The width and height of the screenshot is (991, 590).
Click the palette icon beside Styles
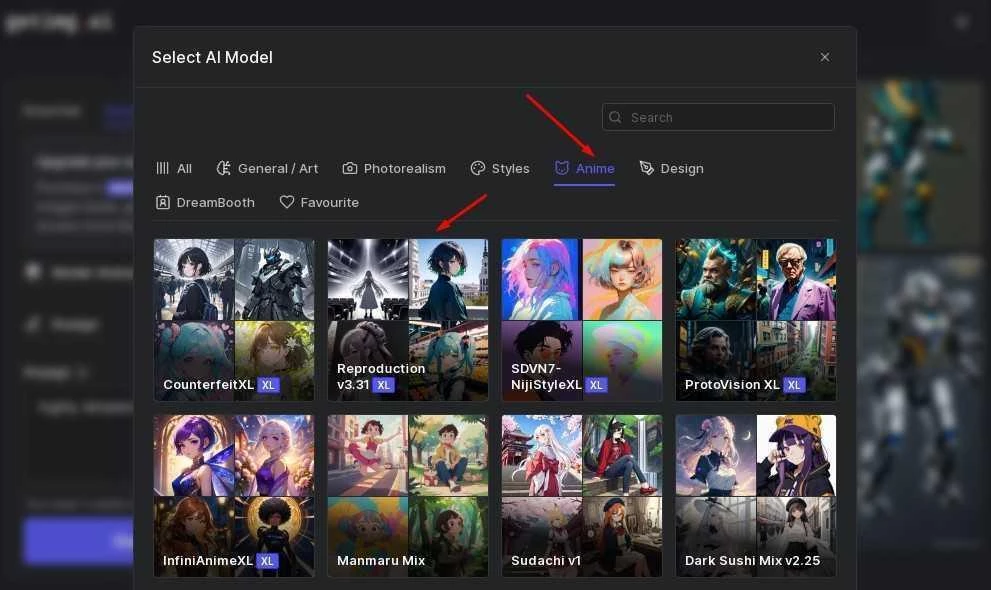pos(478,168)
